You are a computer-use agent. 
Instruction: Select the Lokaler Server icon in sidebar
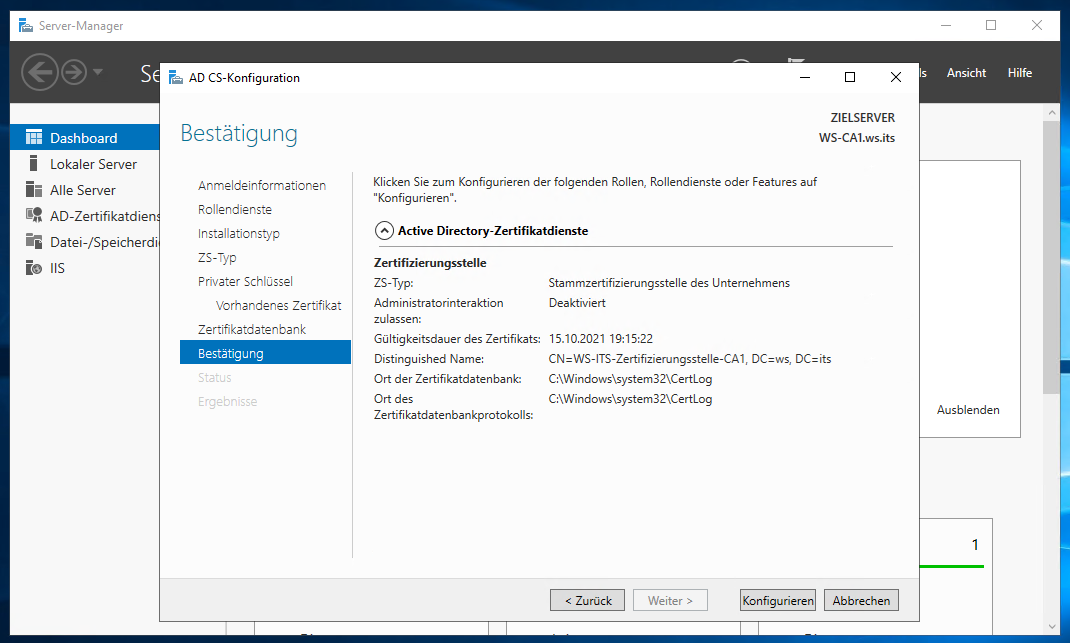coord(33,164)
